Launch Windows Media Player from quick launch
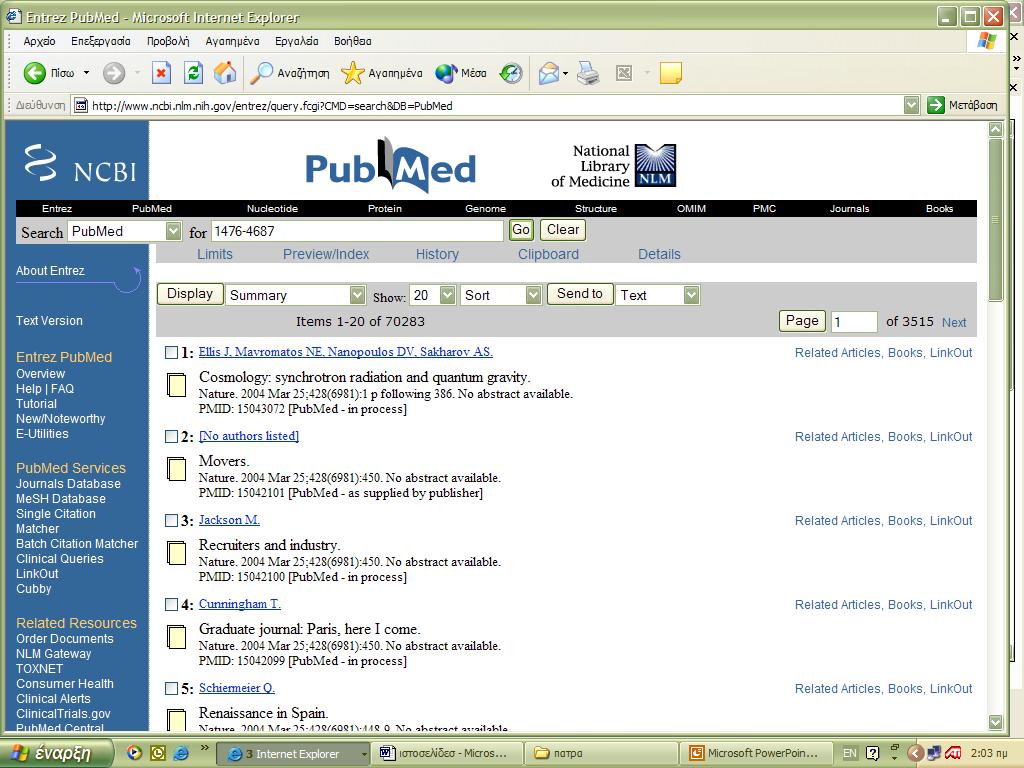 click(134, 753)
